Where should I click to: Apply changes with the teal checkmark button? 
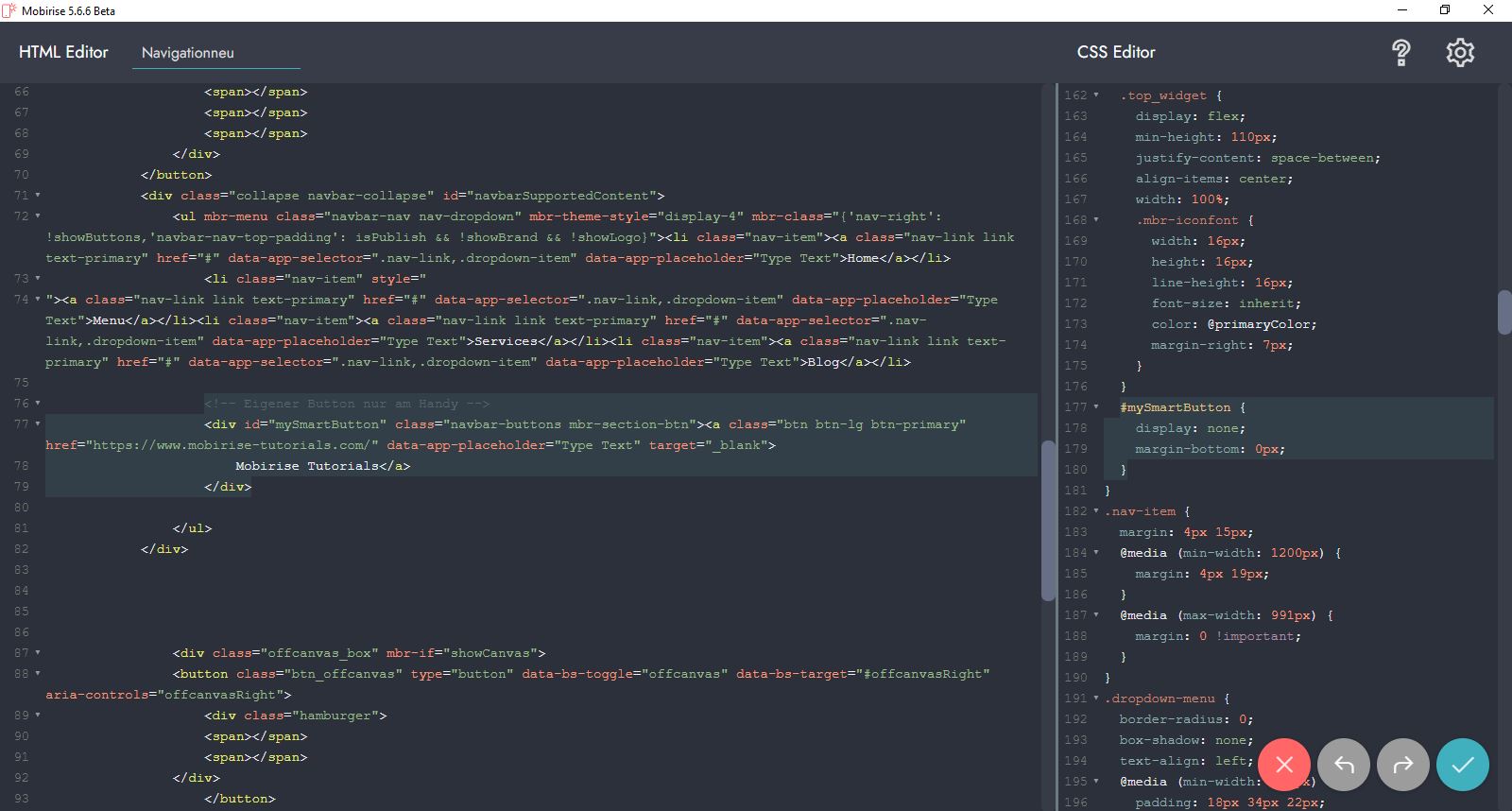tap(1462, 765)
